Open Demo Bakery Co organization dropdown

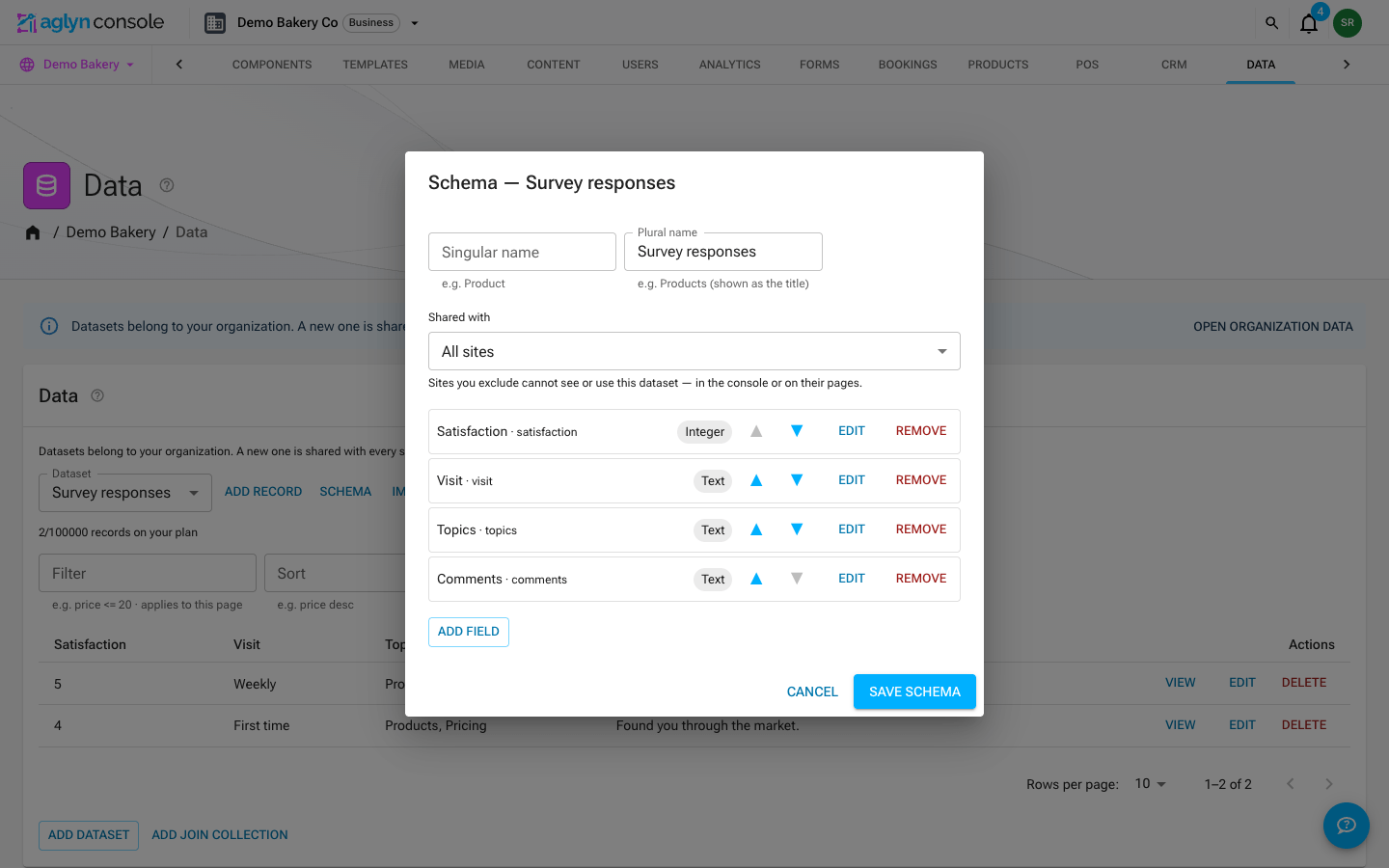415,23
